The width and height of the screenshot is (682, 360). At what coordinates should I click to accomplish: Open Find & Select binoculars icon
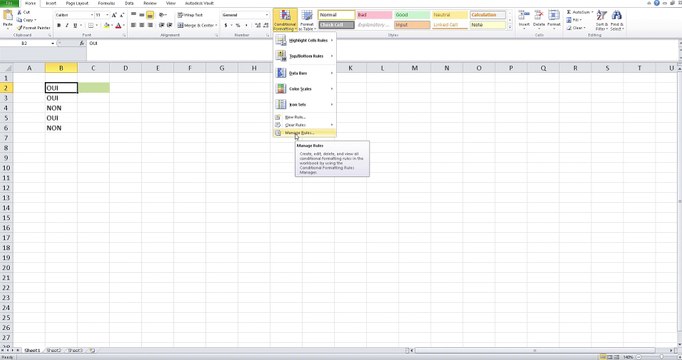616,16
